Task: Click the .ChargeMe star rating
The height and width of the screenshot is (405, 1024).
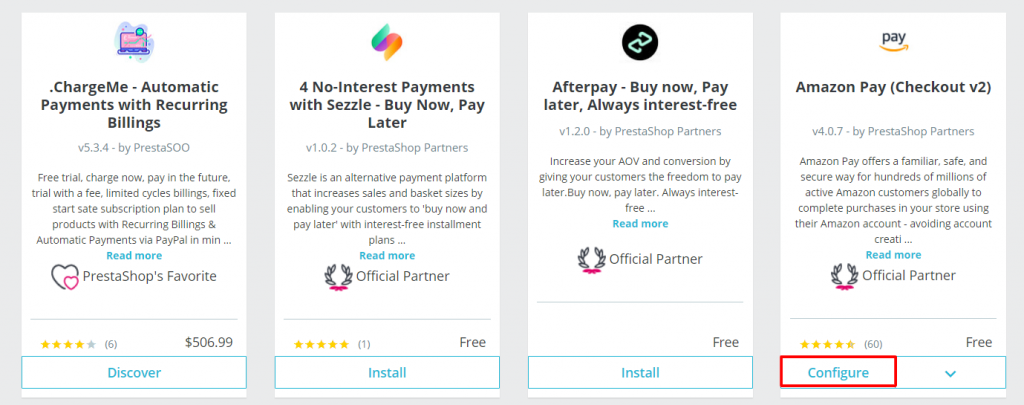Action: tap(68, 344)
